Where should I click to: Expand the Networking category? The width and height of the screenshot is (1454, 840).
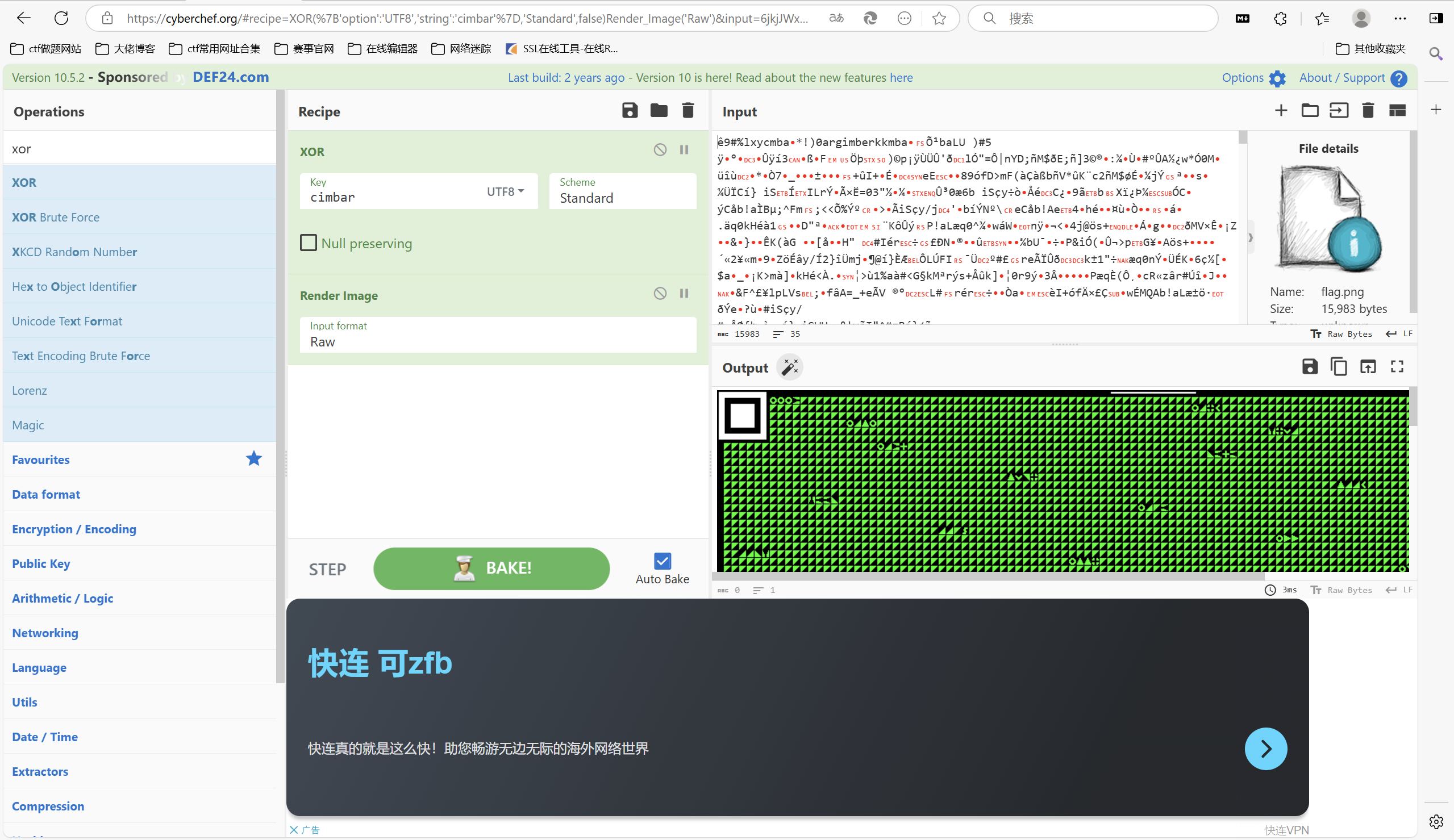click(140, 632)
